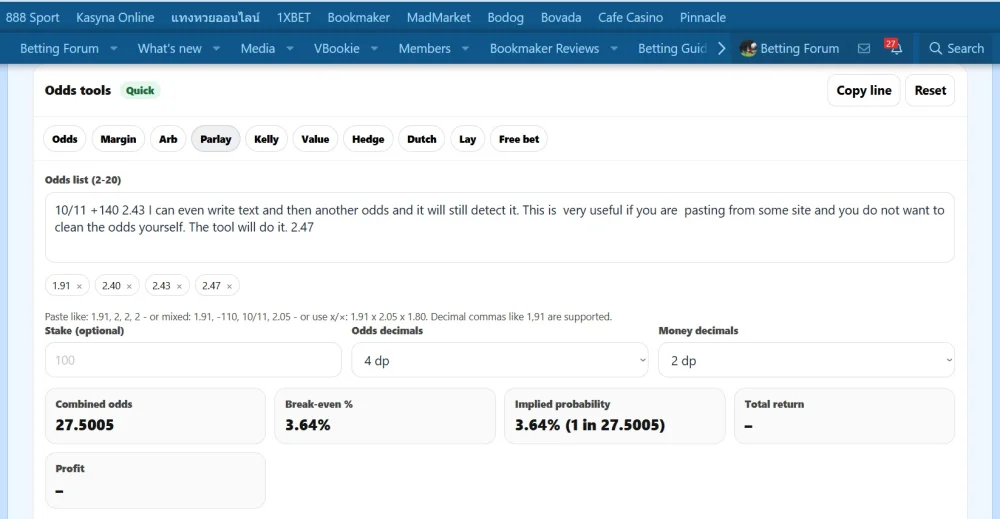Click the Stake (optional) input field
Viewport: 1000px width, 519px height.
193,360
